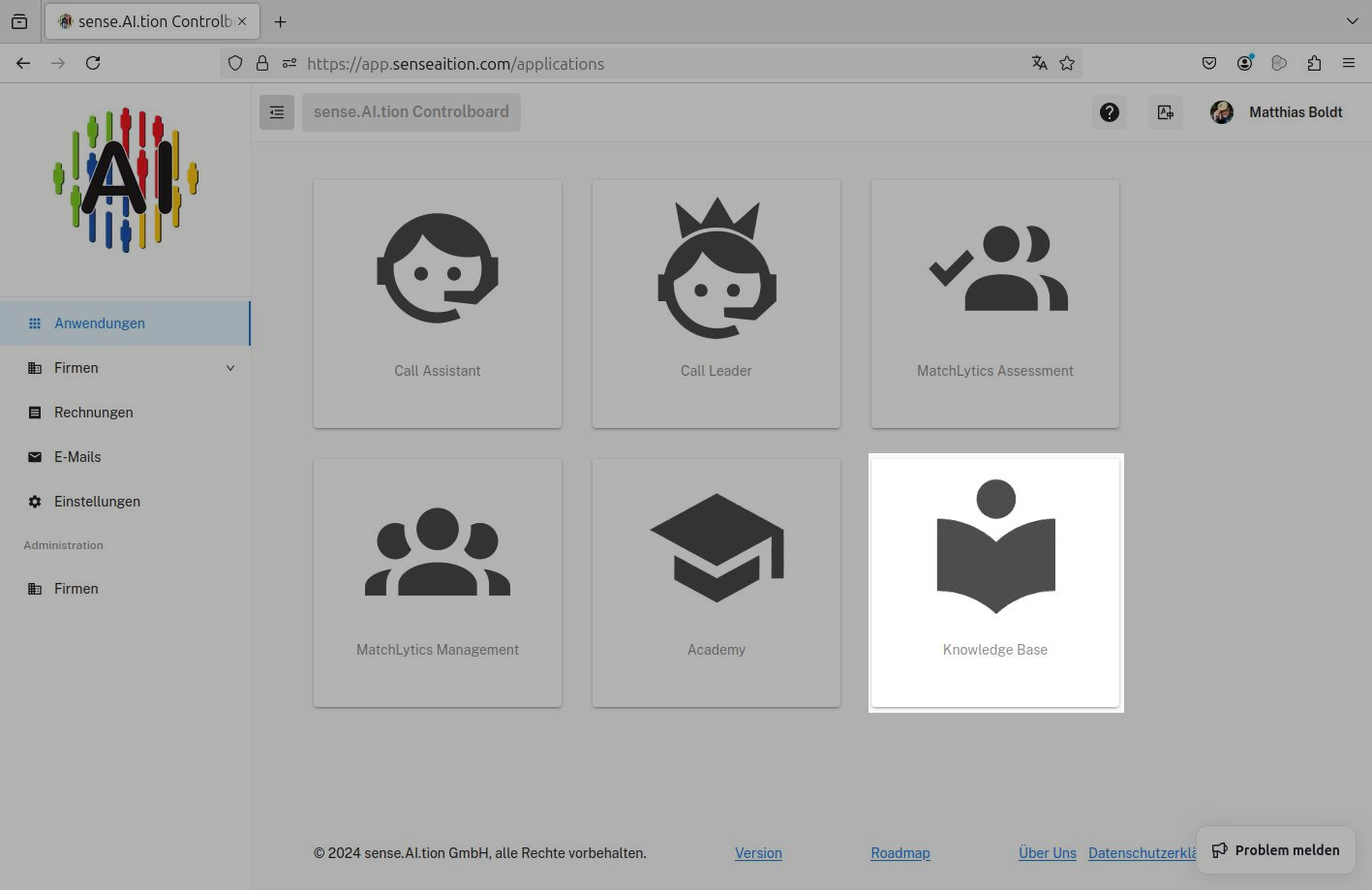Launch the Academy application
1372x890 pixels.
716,583
